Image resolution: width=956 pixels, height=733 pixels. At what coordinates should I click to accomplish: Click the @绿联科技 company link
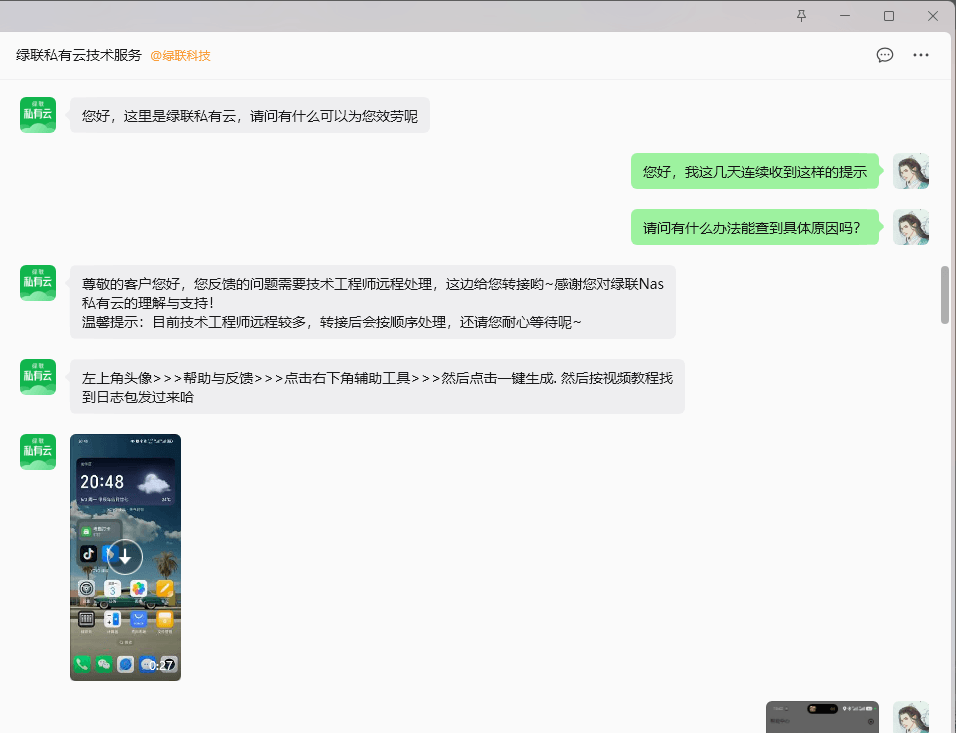pyautogui.click(x=180, y=55)
